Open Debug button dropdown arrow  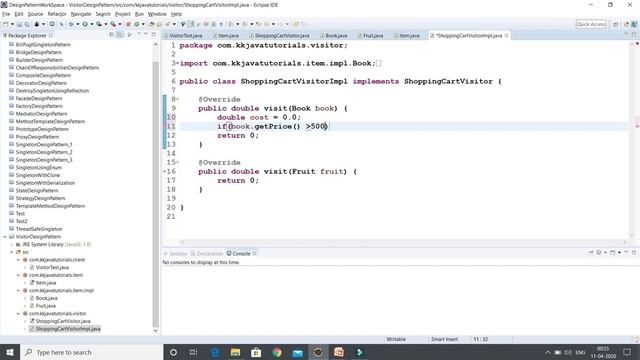78,24
